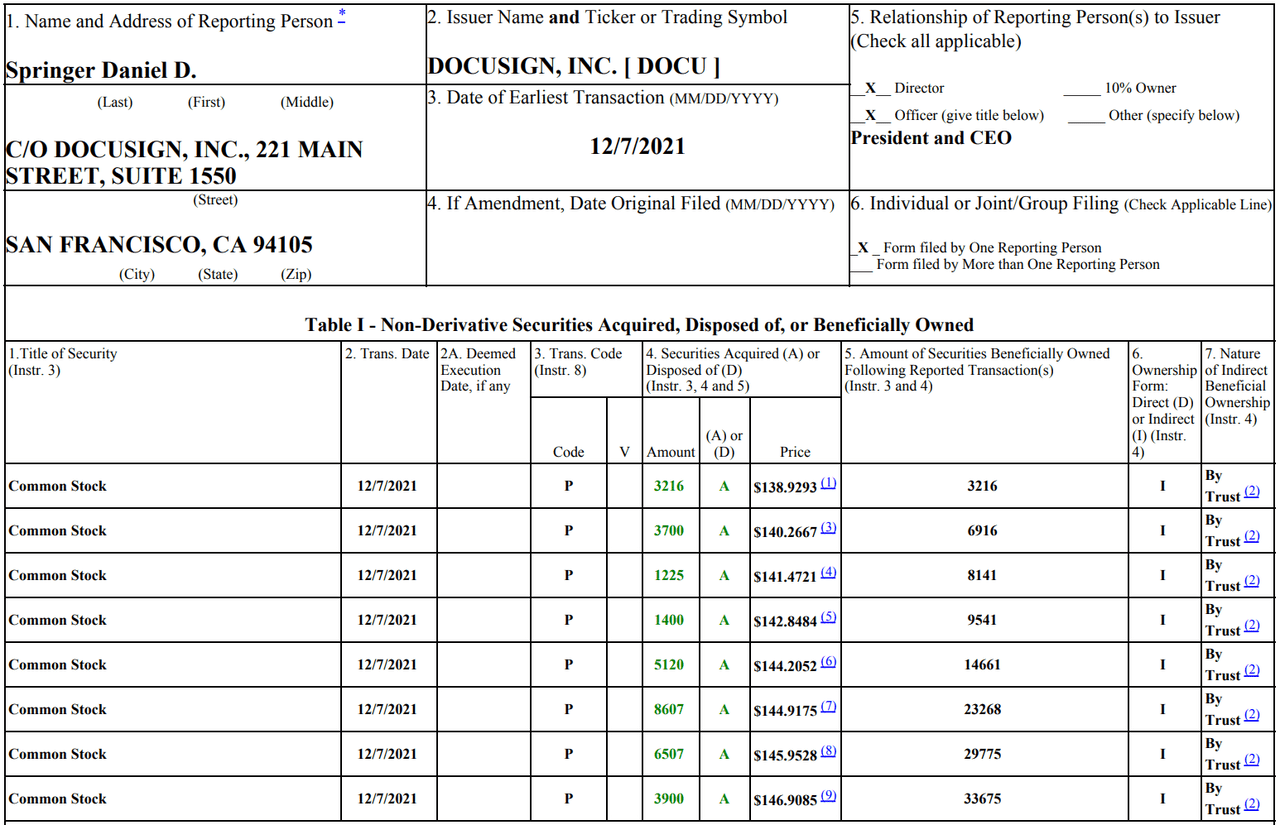Click the 2. Trans. Date column header
This screenshot has height=825, width=1280.
tap(387, 354)
